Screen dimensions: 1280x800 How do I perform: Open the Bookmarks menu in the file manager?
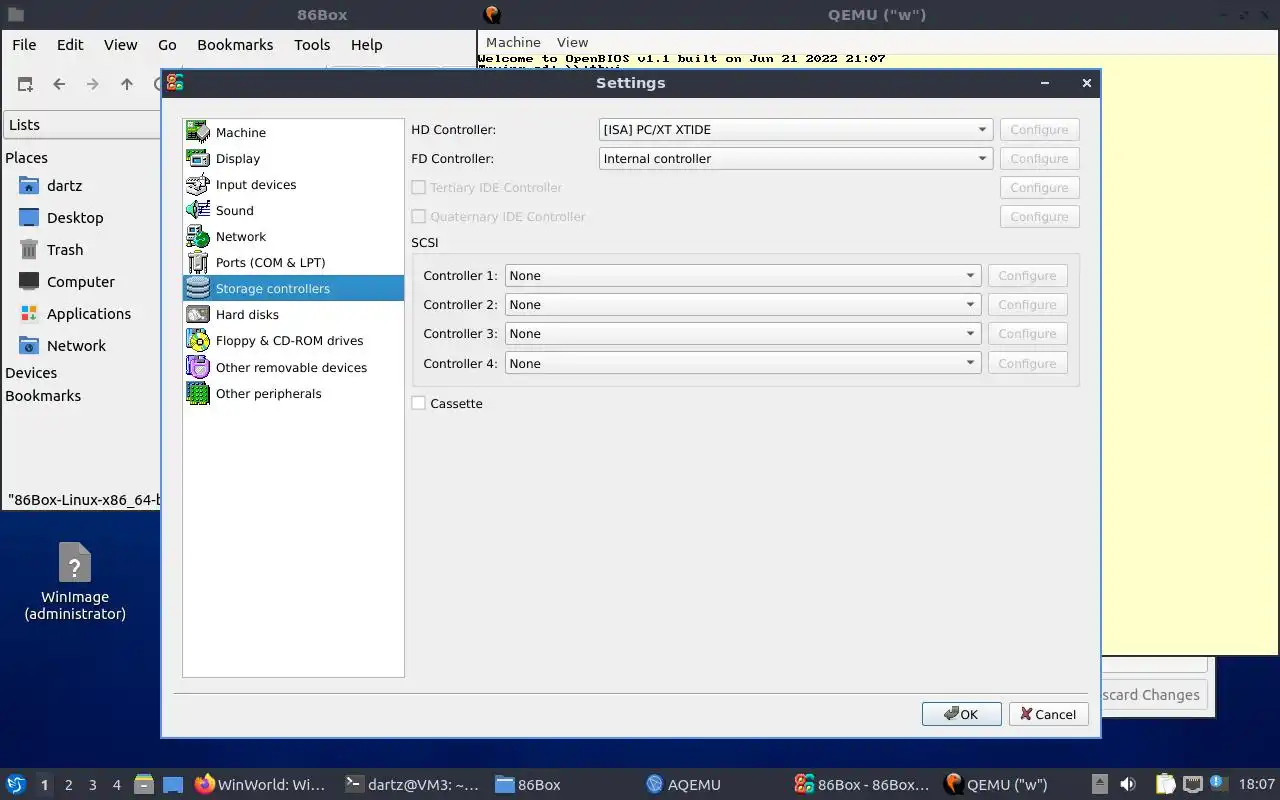[x=235, y=44]
